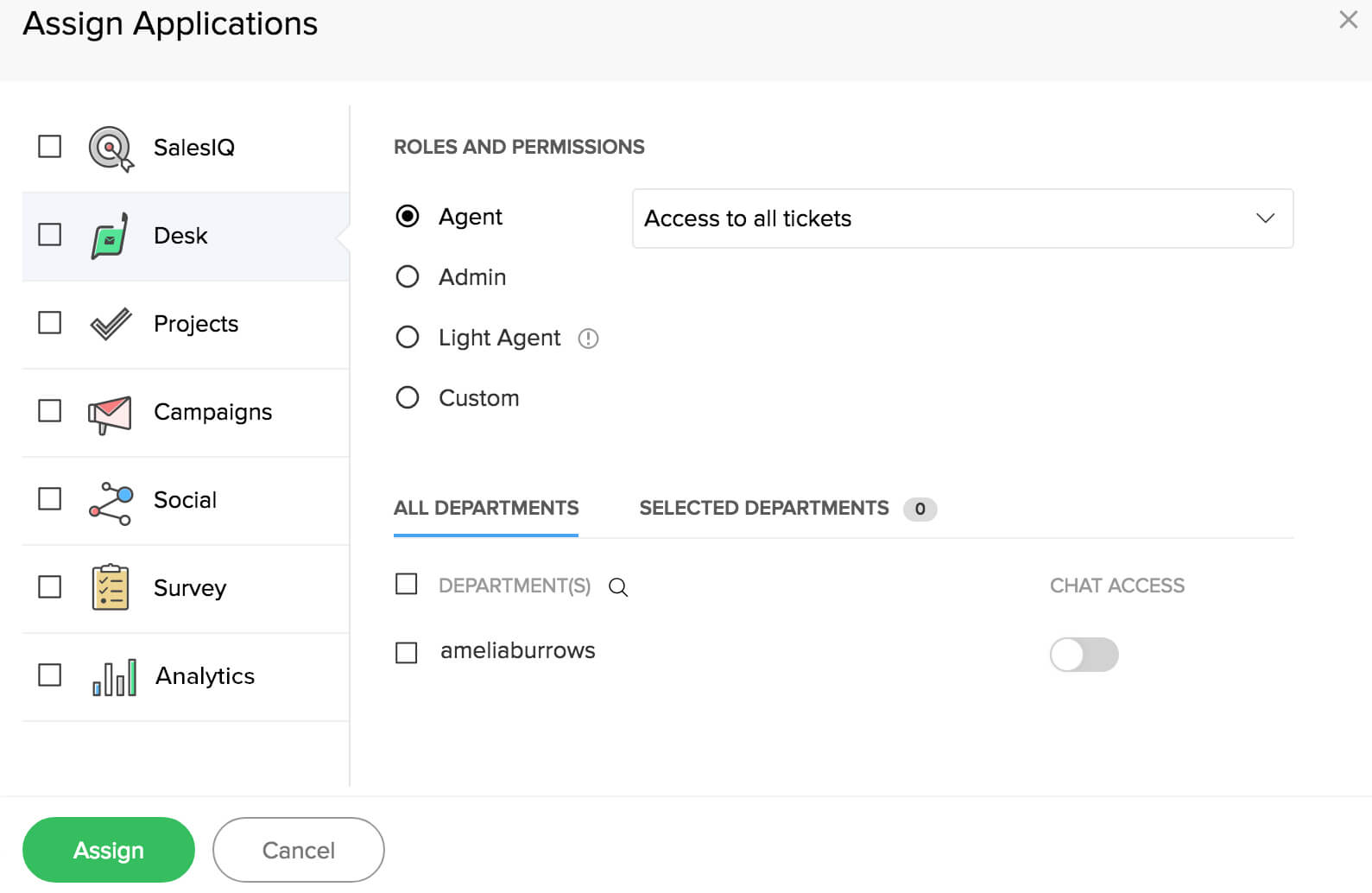This screenshot has height=893, width=1372.
Task: Select the Projects application label
Action: (196, 324)
